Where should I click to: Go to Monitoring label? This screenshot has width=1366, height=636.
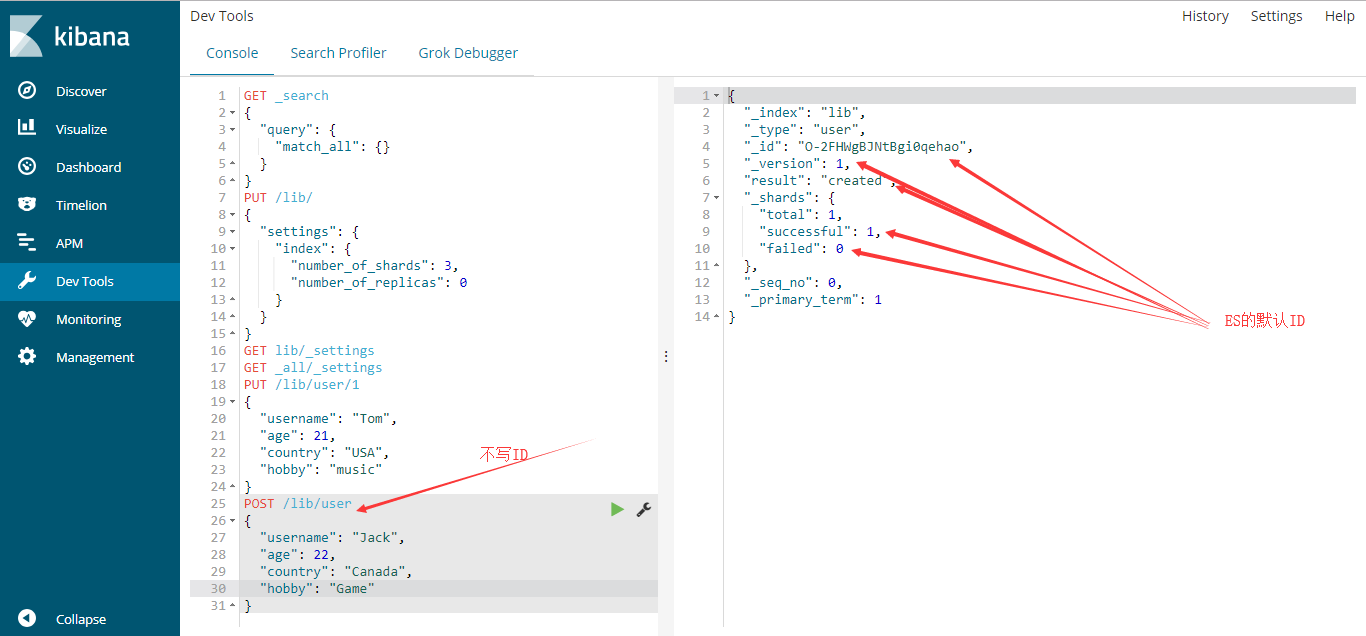tap(88, 319)
